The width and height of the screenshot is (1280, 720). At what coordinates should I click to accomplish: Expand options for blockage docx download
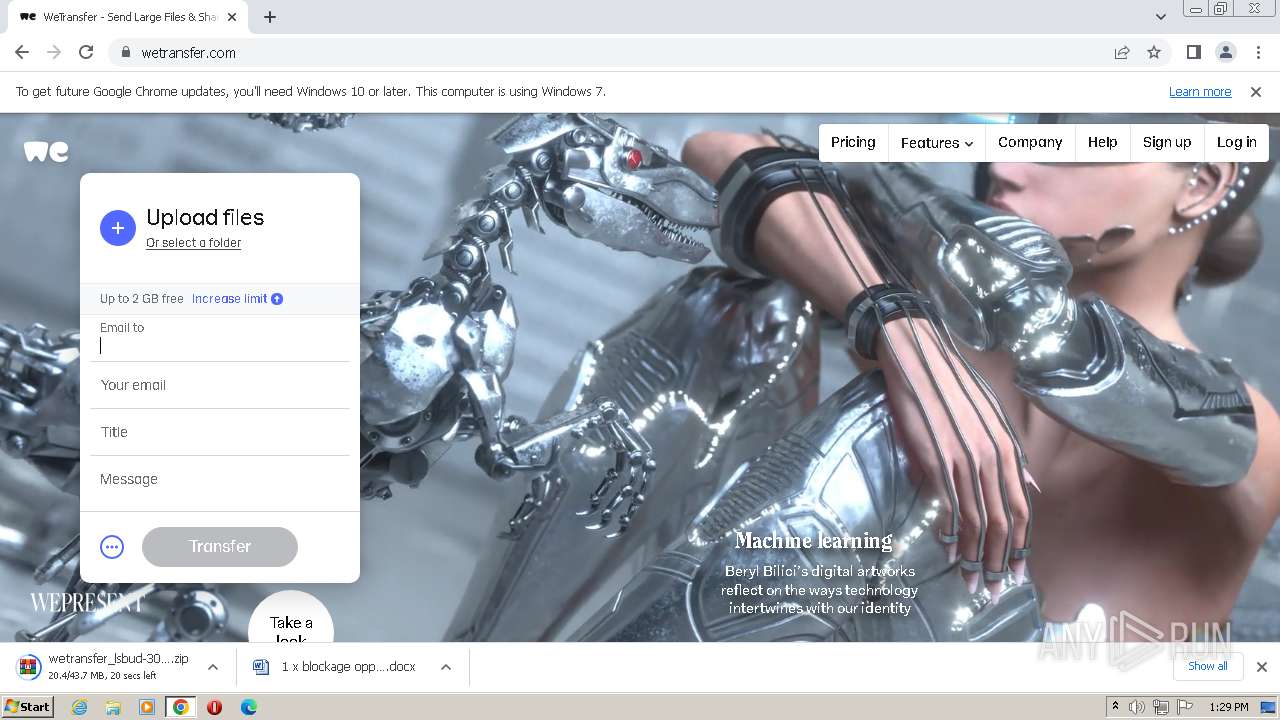[x=446, y=667]
